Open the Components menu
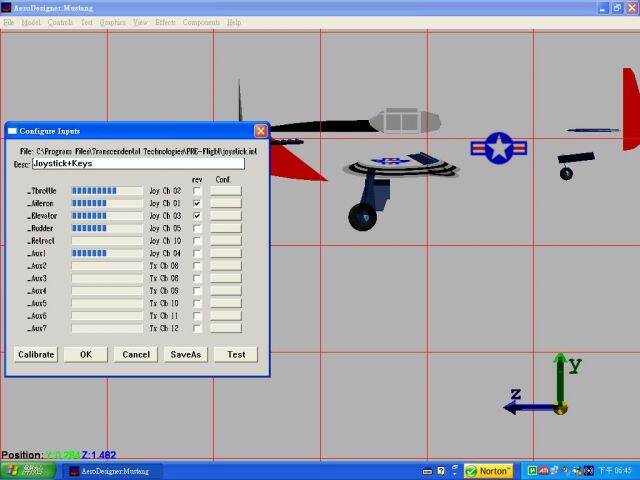The width and height of the screenshot is (640, 480). (x=201, y=22)
